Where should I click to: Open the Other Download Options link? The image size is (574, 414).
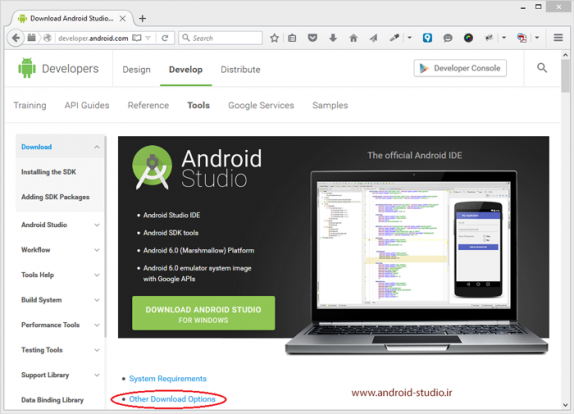(x=172, y=399)
